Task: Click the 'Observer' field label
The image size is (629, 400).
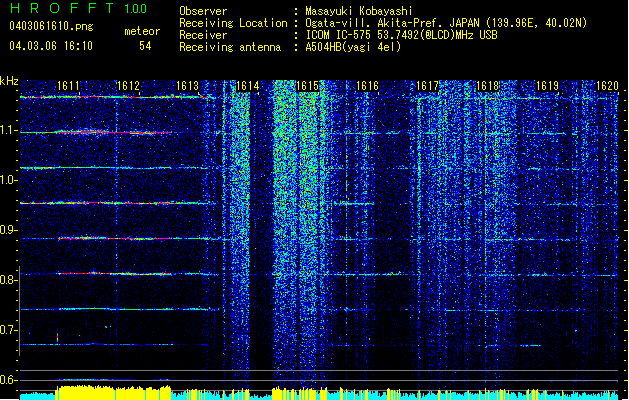Action: 203,11
